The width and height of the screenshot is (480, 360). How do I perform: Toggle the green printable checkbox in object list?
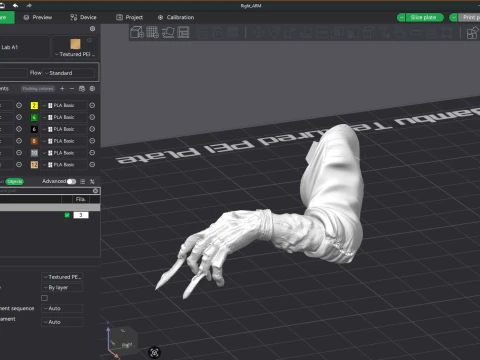coord(67,215)
